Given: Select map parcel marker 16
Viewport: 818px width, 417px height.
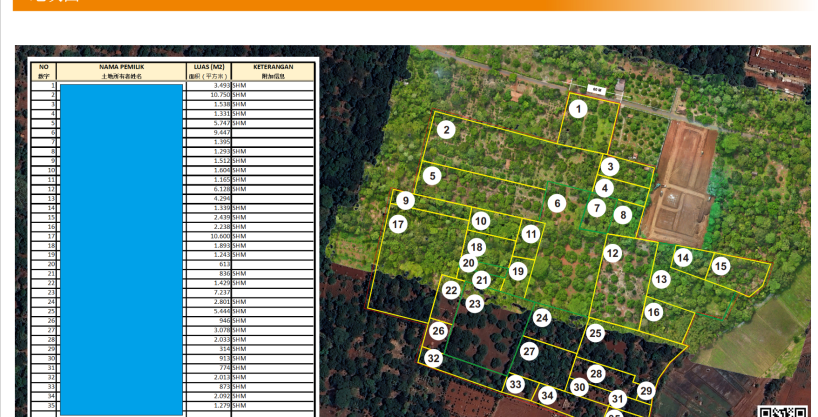Looking at the screenshot, I should tap(653, 312).
